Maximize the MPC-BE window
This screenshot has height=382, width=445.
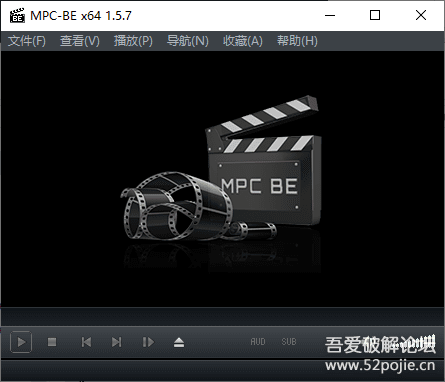pos(375,15)
